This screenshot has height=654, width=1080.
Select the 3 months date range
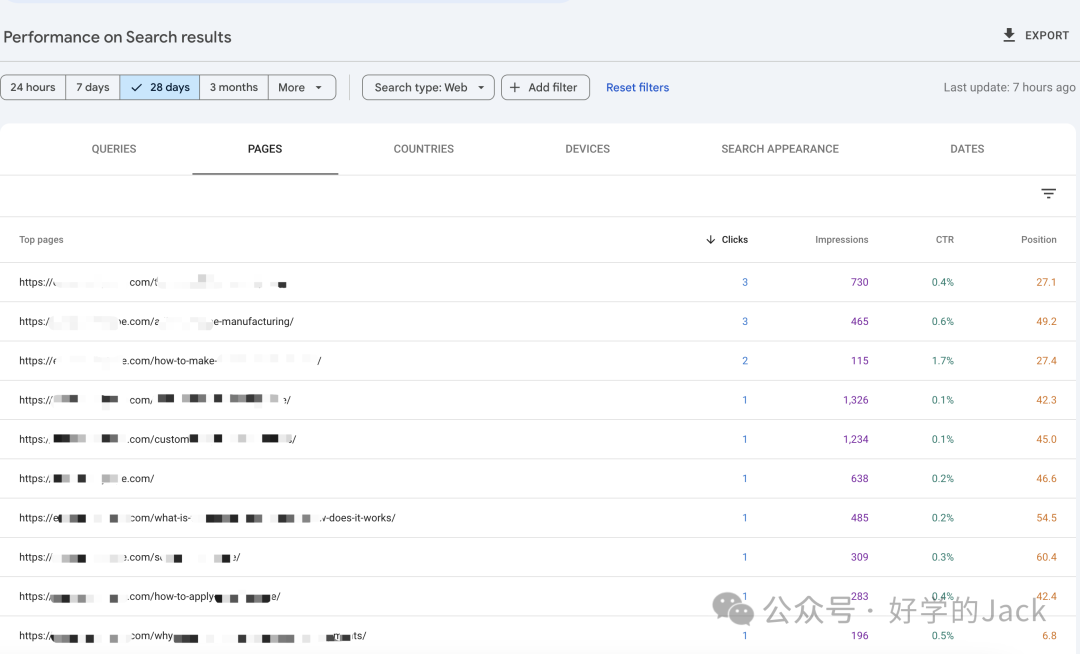click(x=234, y=88)
